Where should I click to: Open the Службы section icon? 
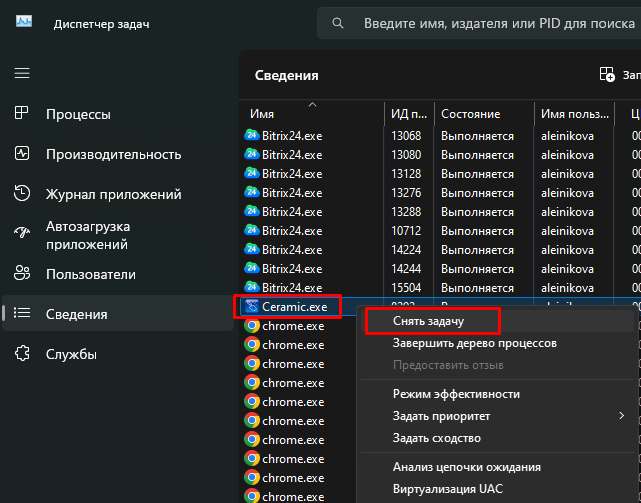(22, 354)
